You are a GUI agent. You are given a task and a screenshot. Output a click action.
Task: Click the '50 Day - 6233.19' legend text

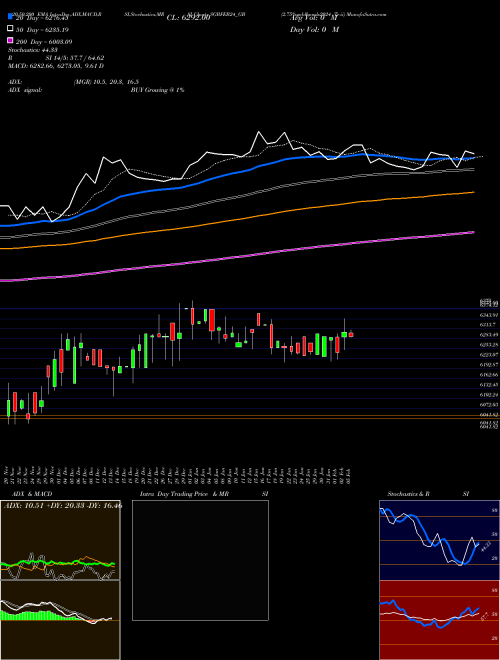click(43, 30)
